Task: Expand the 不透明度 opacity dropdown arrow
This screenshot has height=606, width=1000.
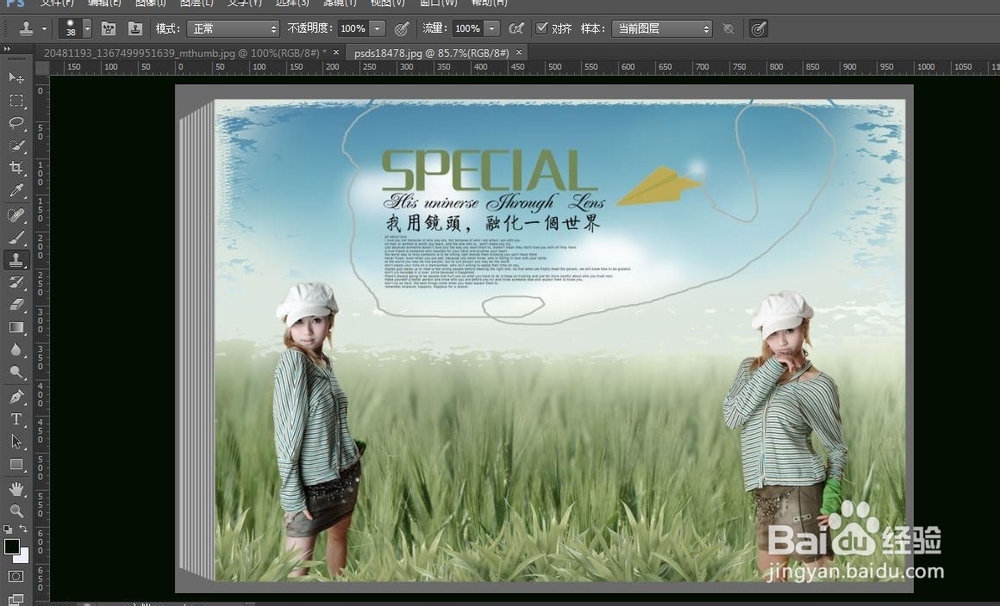Action: 378,29
